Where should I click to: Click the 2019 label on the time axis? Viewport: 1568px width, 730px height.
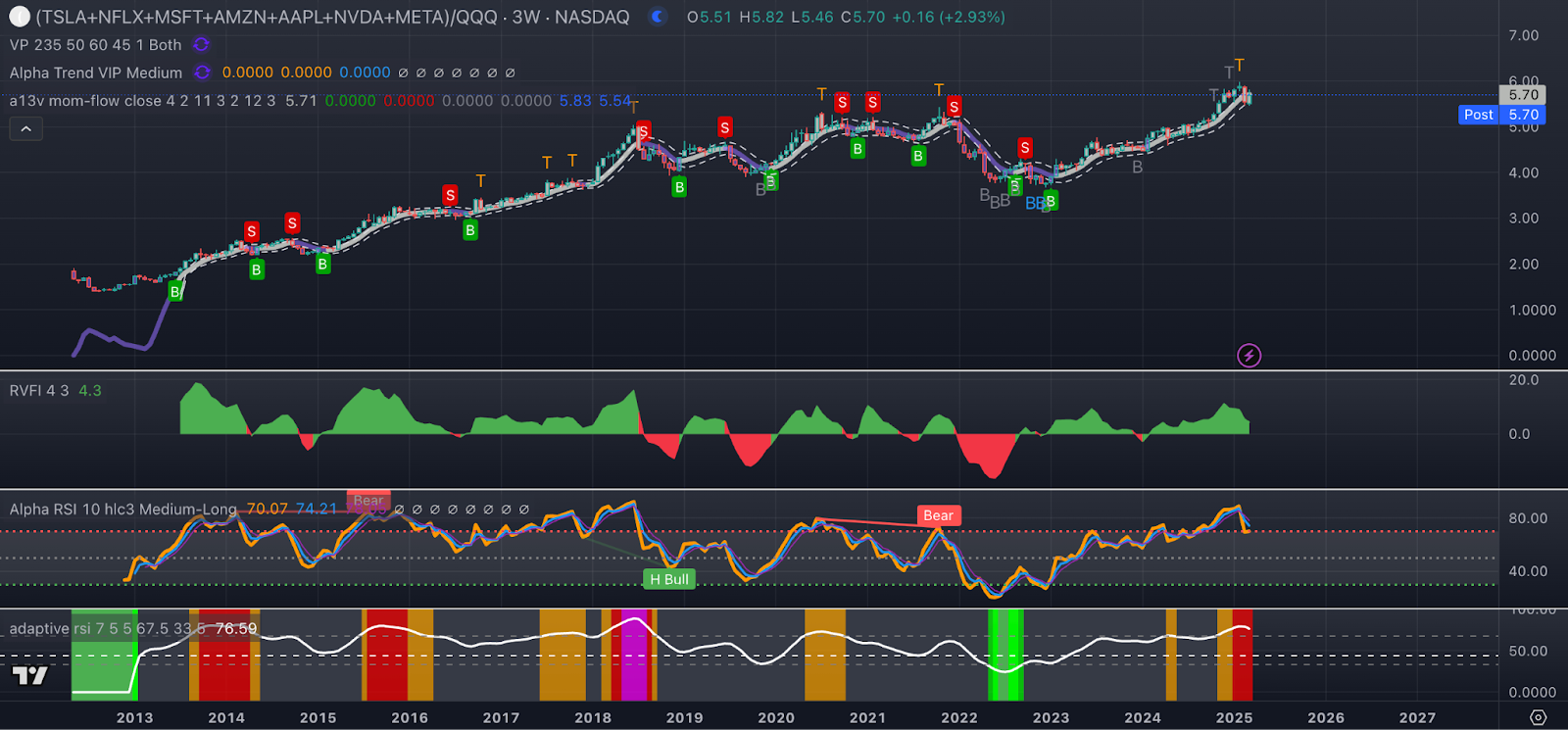pyautogui.click(x=685, y=717)
